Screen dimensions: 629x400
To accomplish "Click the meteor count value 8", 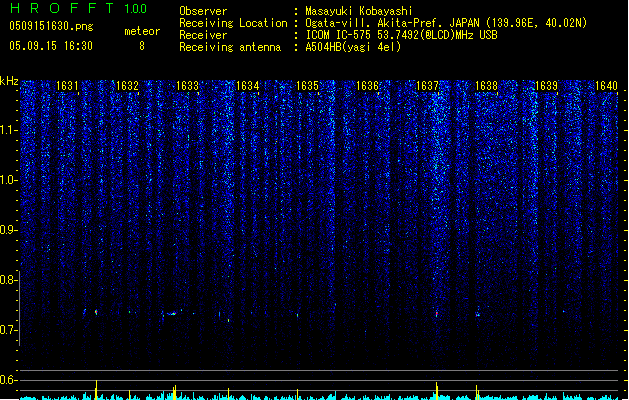I will pos(142,46).
